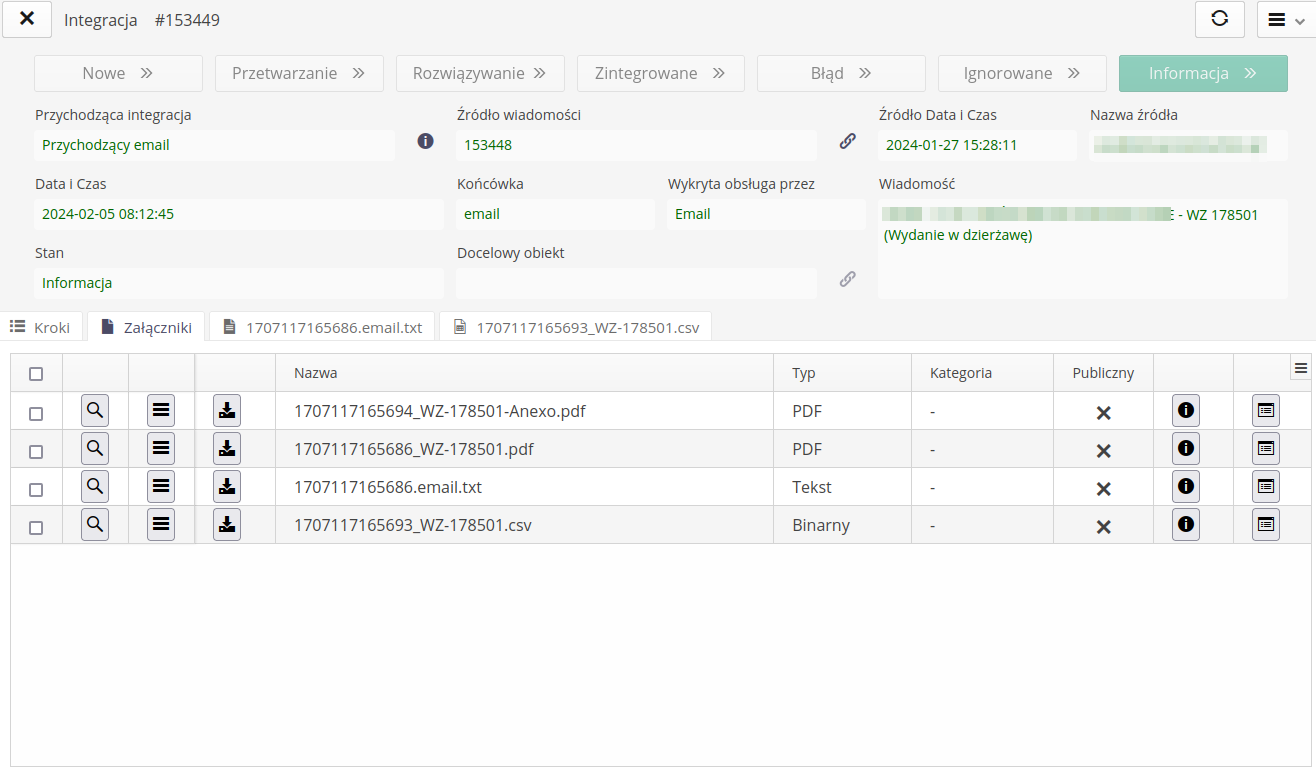Open the 1707117165686.email.txt tab
Image resolution: width=1316 pixels, height=772 pixels.
323,327
